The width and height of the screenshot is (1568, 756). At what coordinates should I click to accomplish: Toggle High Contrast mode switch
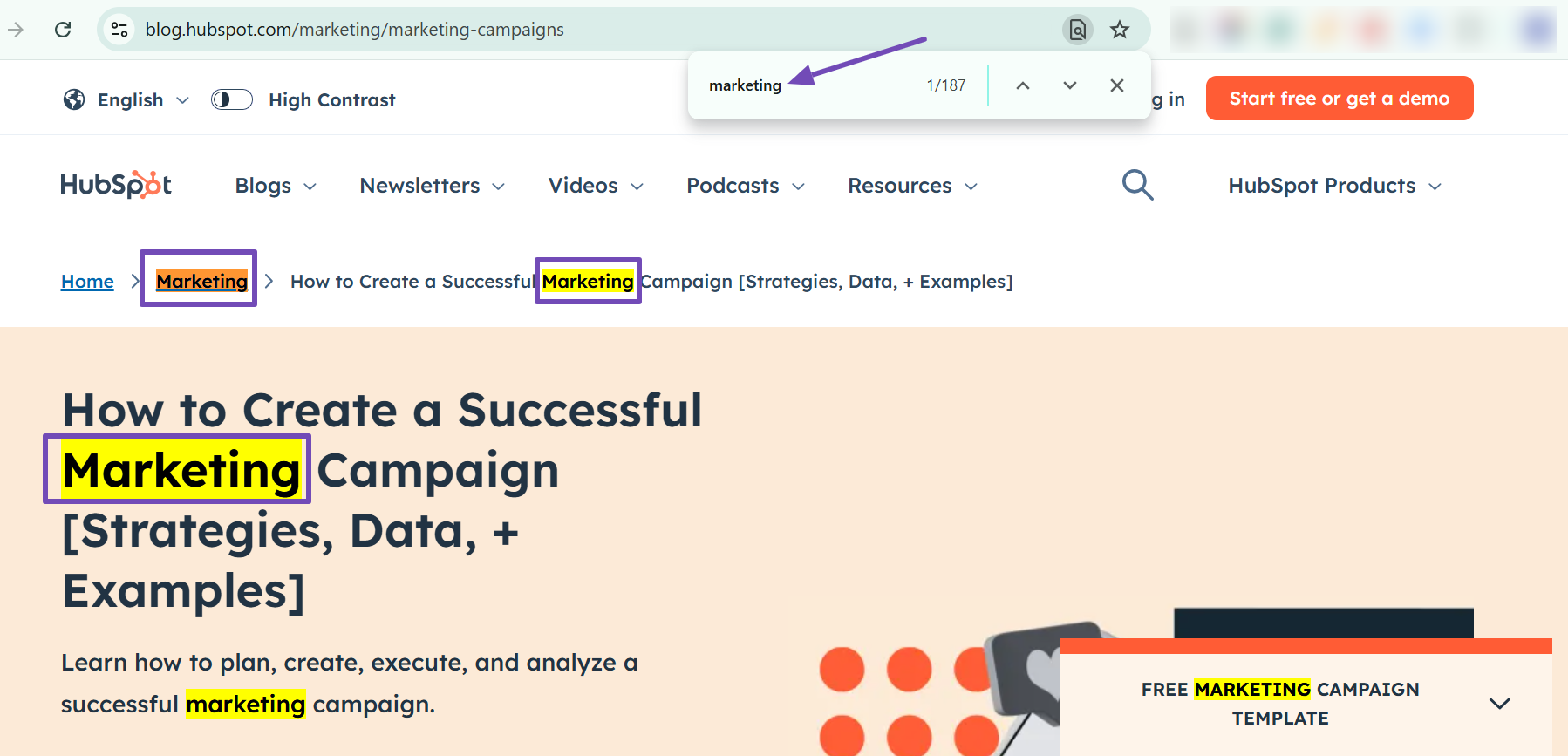(232, 99)
